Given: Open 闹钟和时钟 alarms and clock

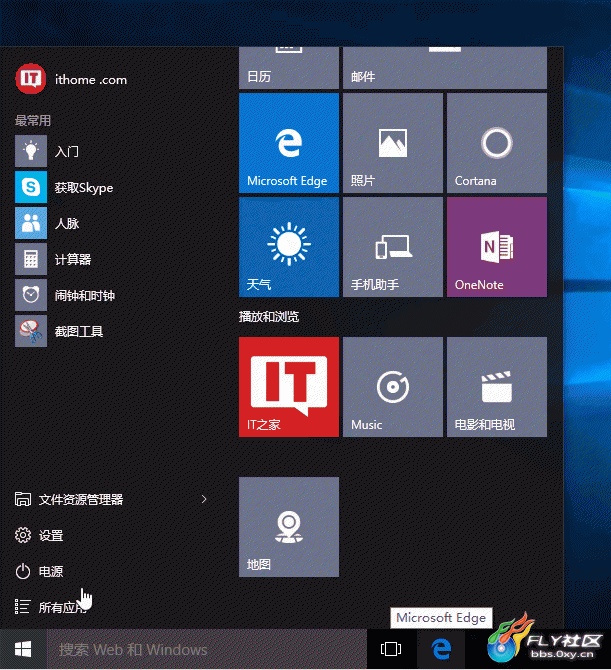Looking at the screenshot, I should [65, 295].
